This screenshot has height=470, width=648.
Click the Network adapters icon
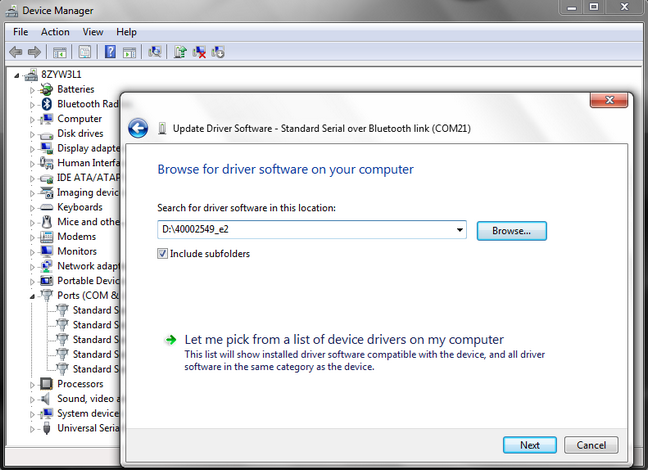tap(46, 266)
